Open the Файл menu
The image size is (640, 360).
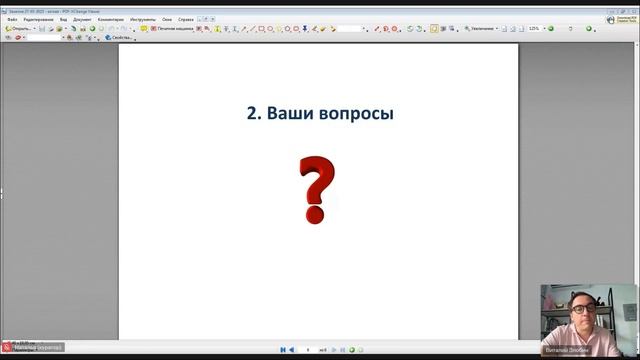coord(12,20)
